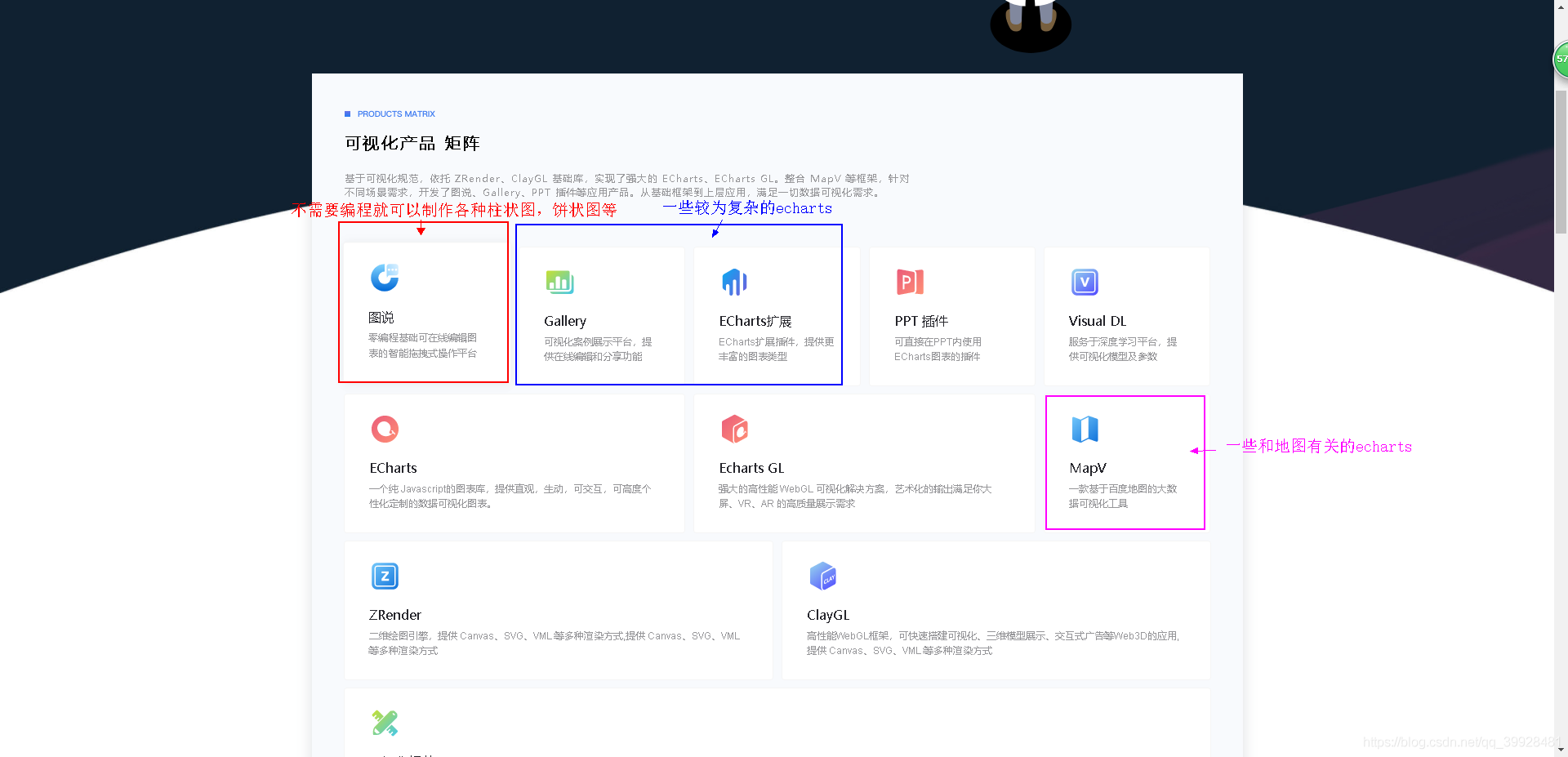
Task: Click the Gallery bar chart icon
Action: (560, 282)
